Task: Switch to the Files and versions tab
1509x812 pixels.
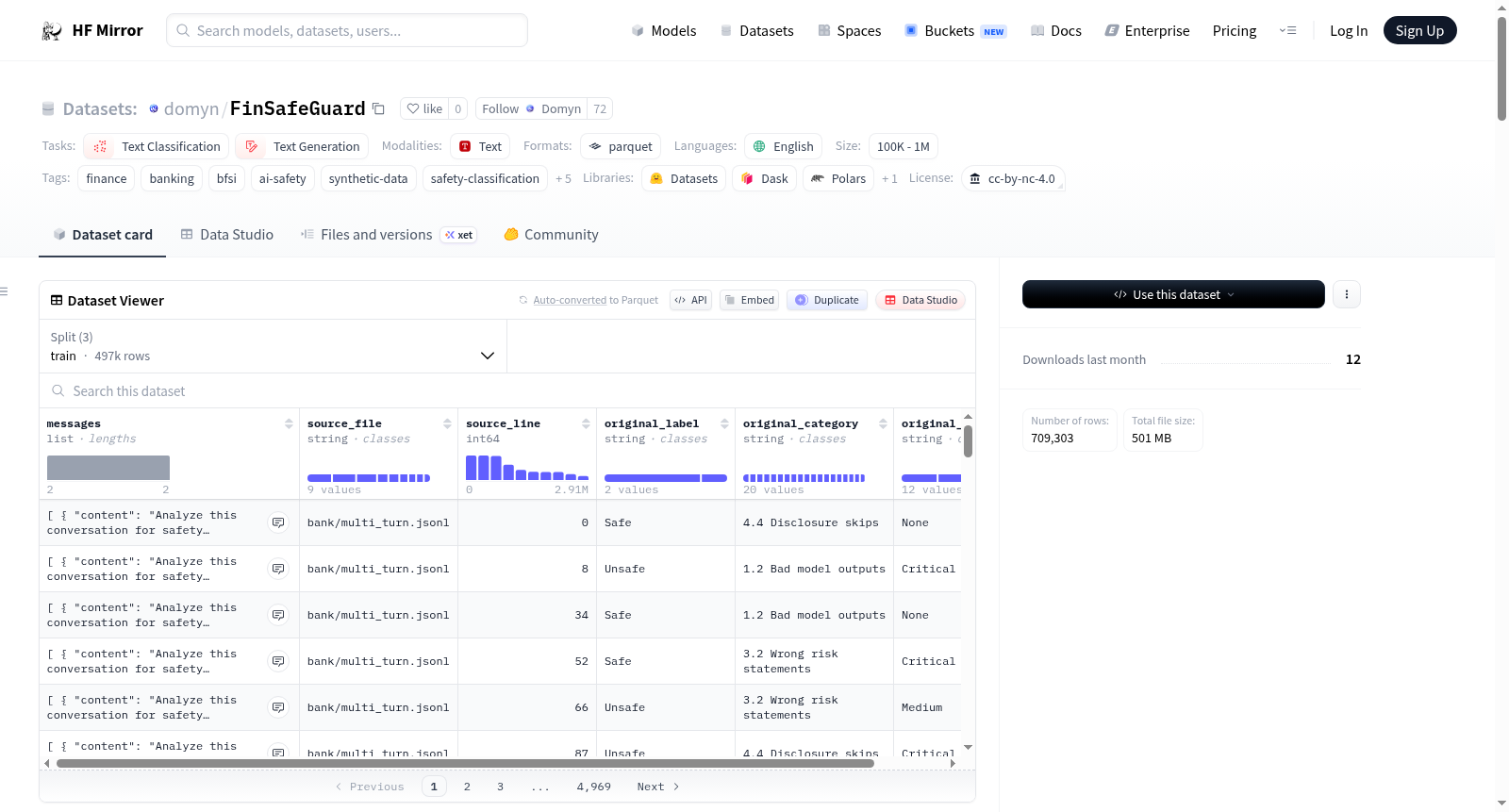Action: click(x=388, y=234)
